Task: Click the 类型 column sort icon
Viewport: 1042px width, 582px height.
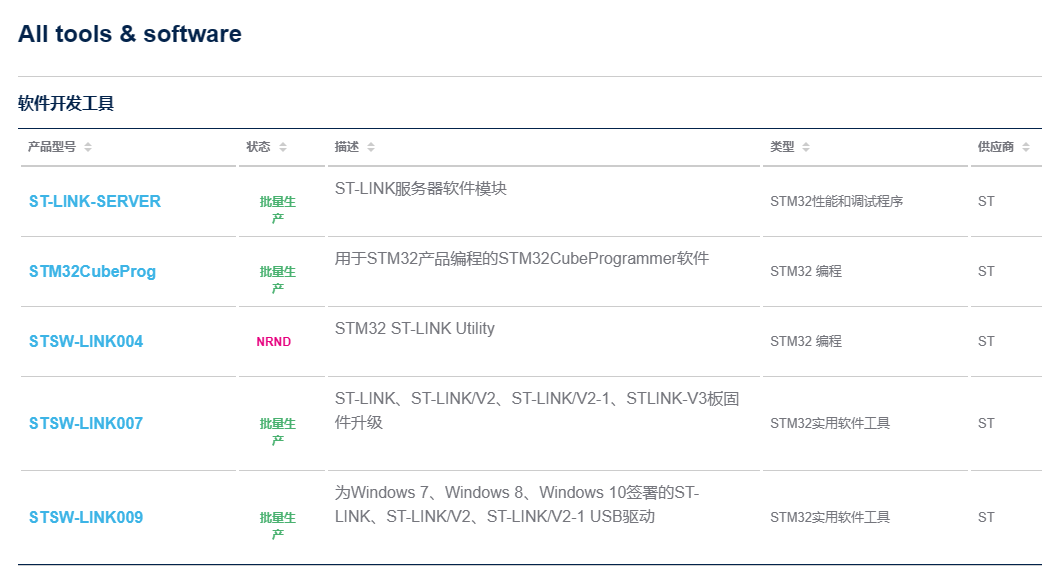Action: [x=806, y=148]
